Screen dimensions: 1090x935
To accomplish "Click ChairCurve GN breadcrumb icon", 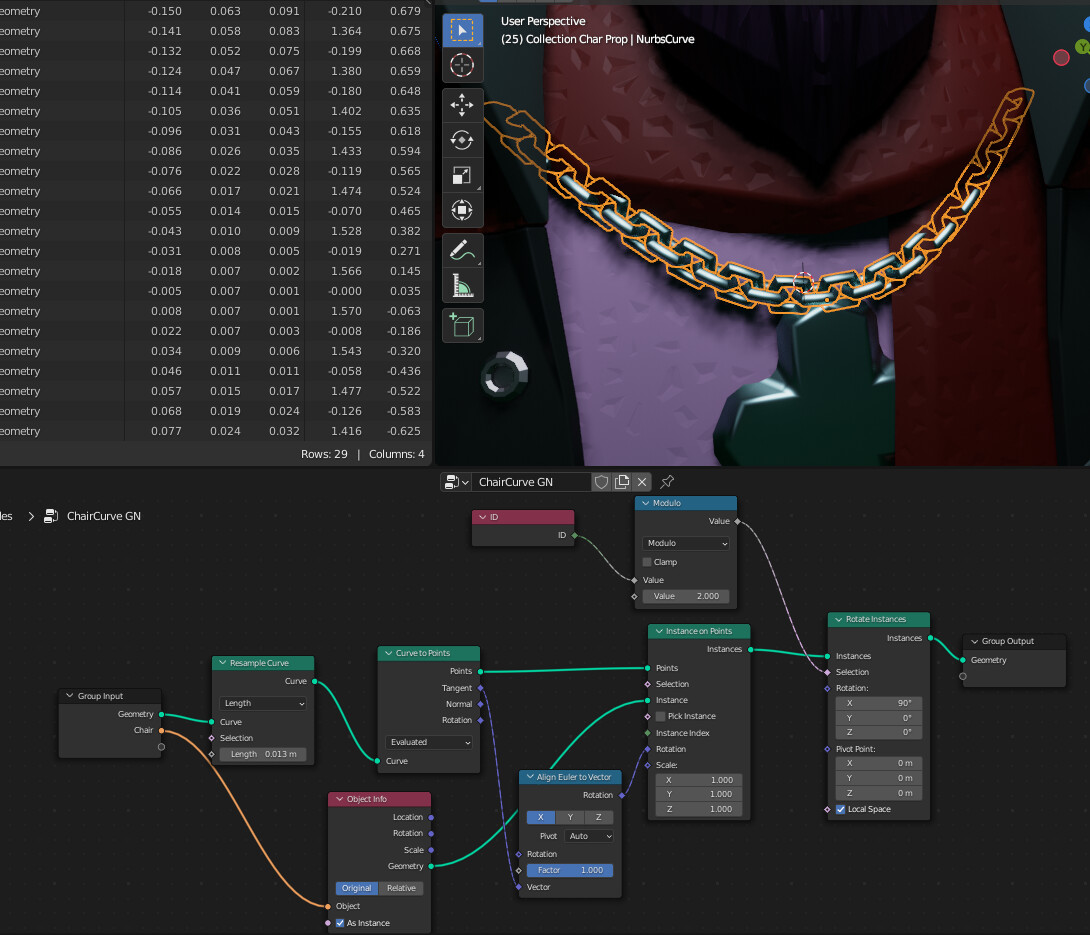I will coord(51,516).
